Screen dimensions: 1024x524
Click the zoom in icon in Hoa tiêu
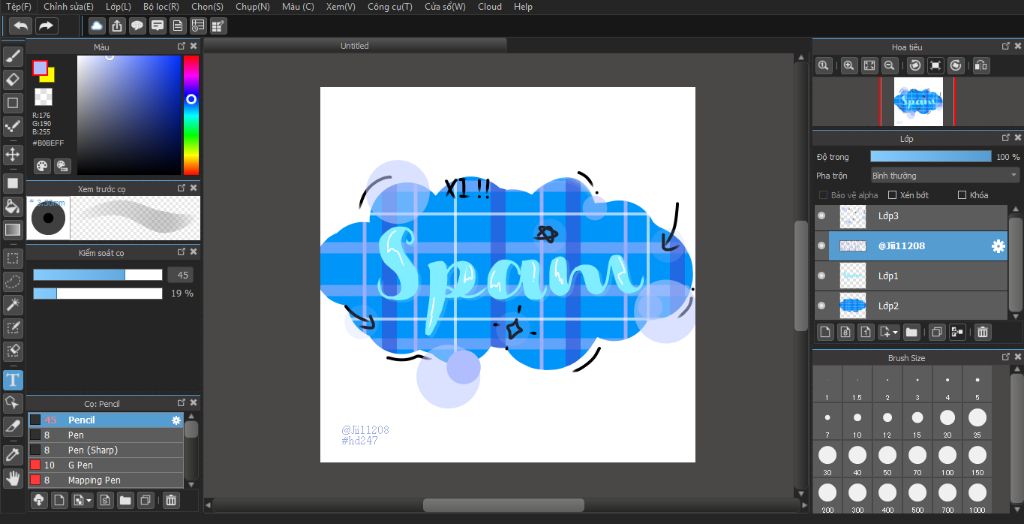pos(848,65)
